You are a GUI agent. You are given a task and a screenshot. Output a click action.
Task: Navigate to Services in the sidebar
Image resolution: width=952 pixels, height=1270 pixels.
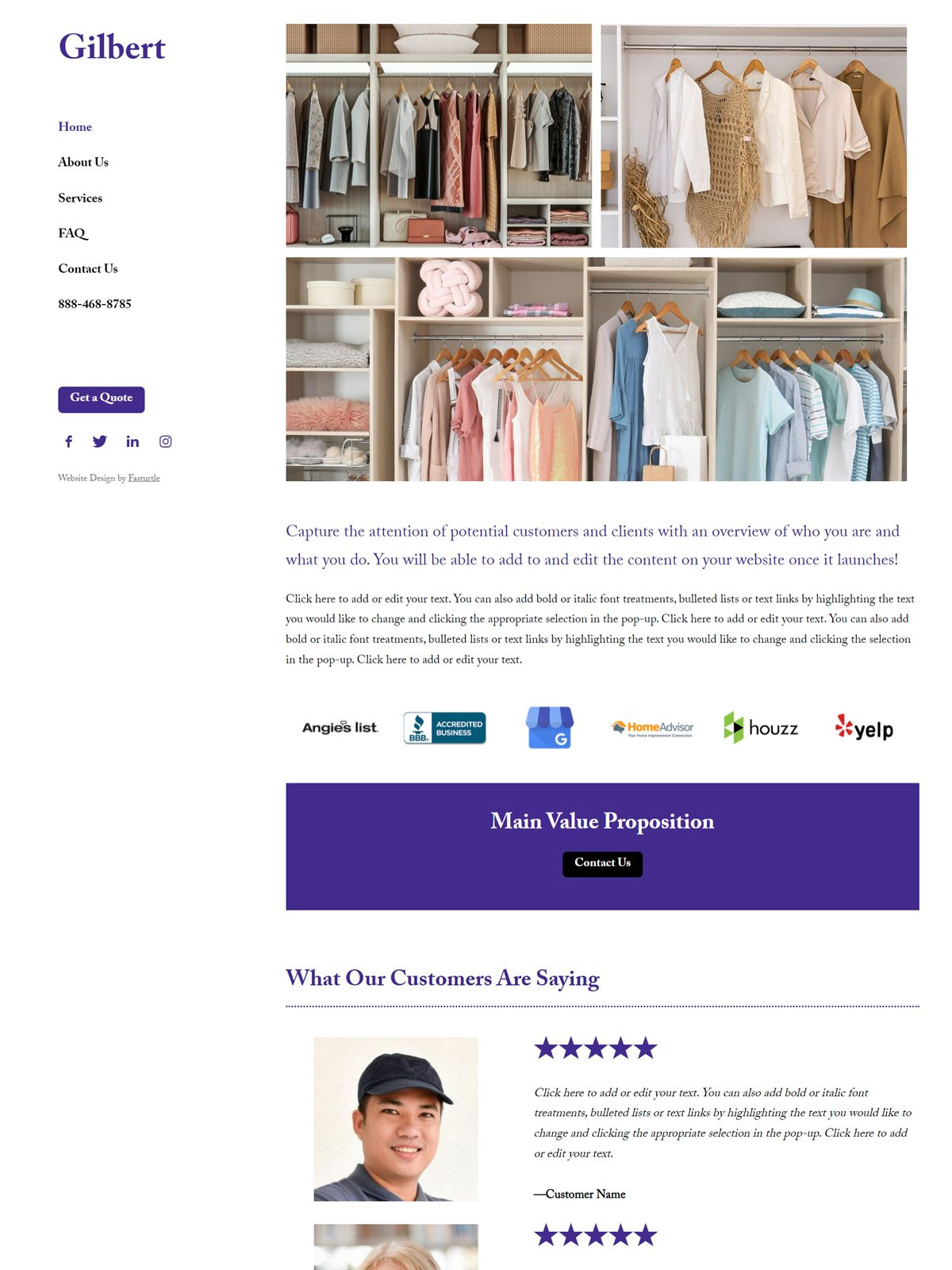coord(80,198)
